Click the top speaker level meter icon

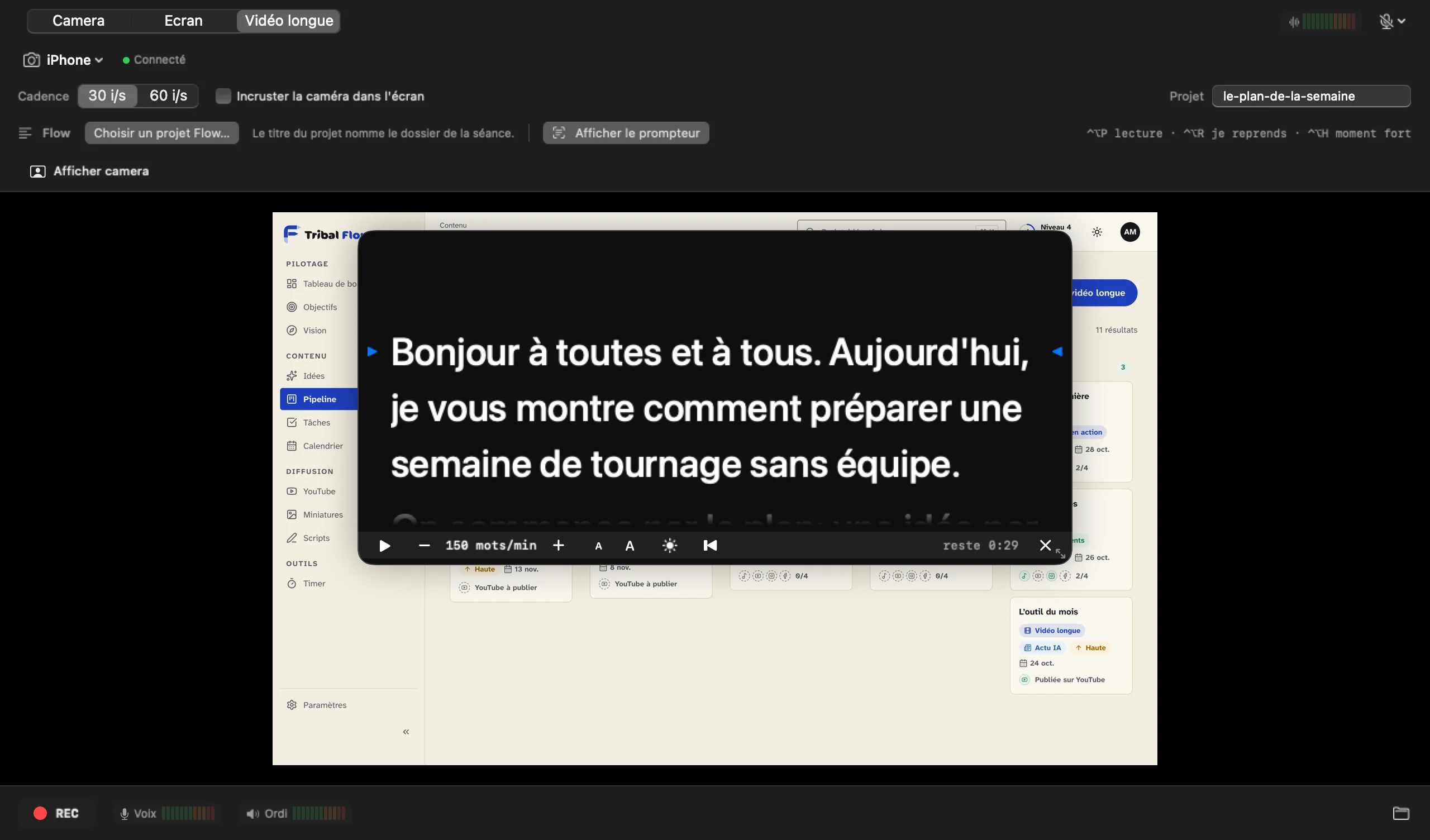pyautogui.click(x=1294, y=22)
